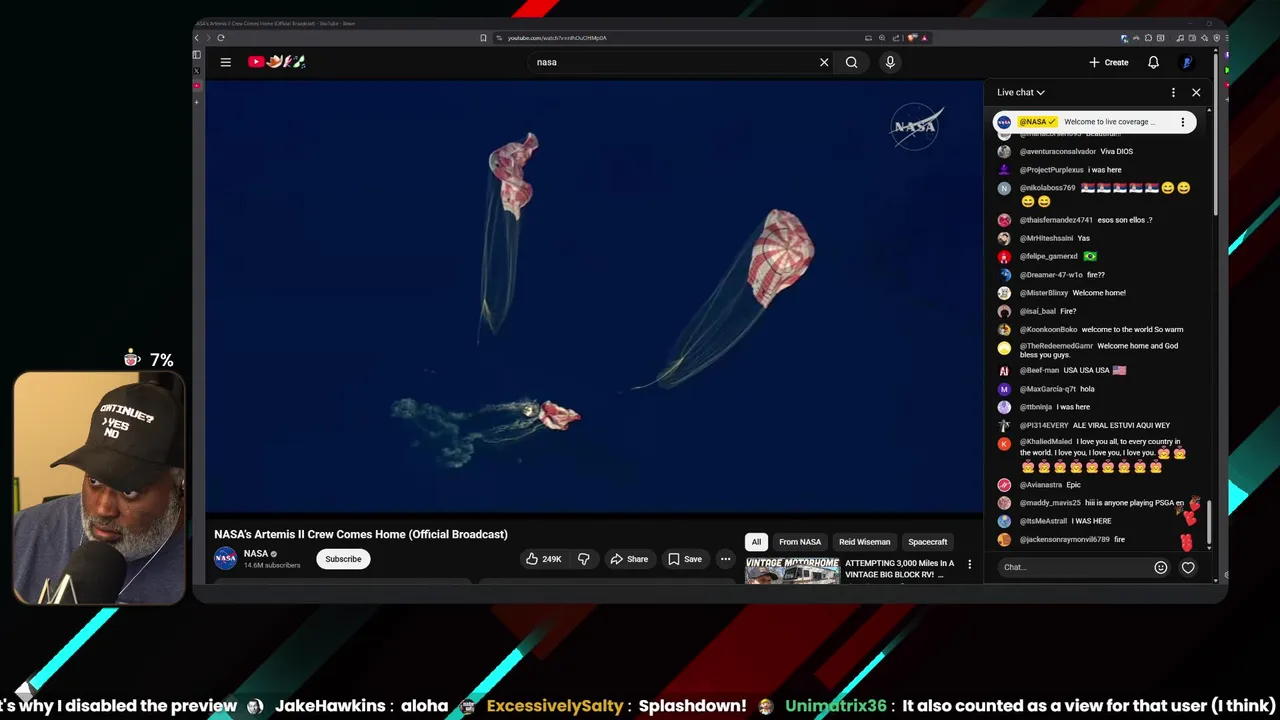
Task: Open live chat options three-dot menu
Action: coord(1173,92)
